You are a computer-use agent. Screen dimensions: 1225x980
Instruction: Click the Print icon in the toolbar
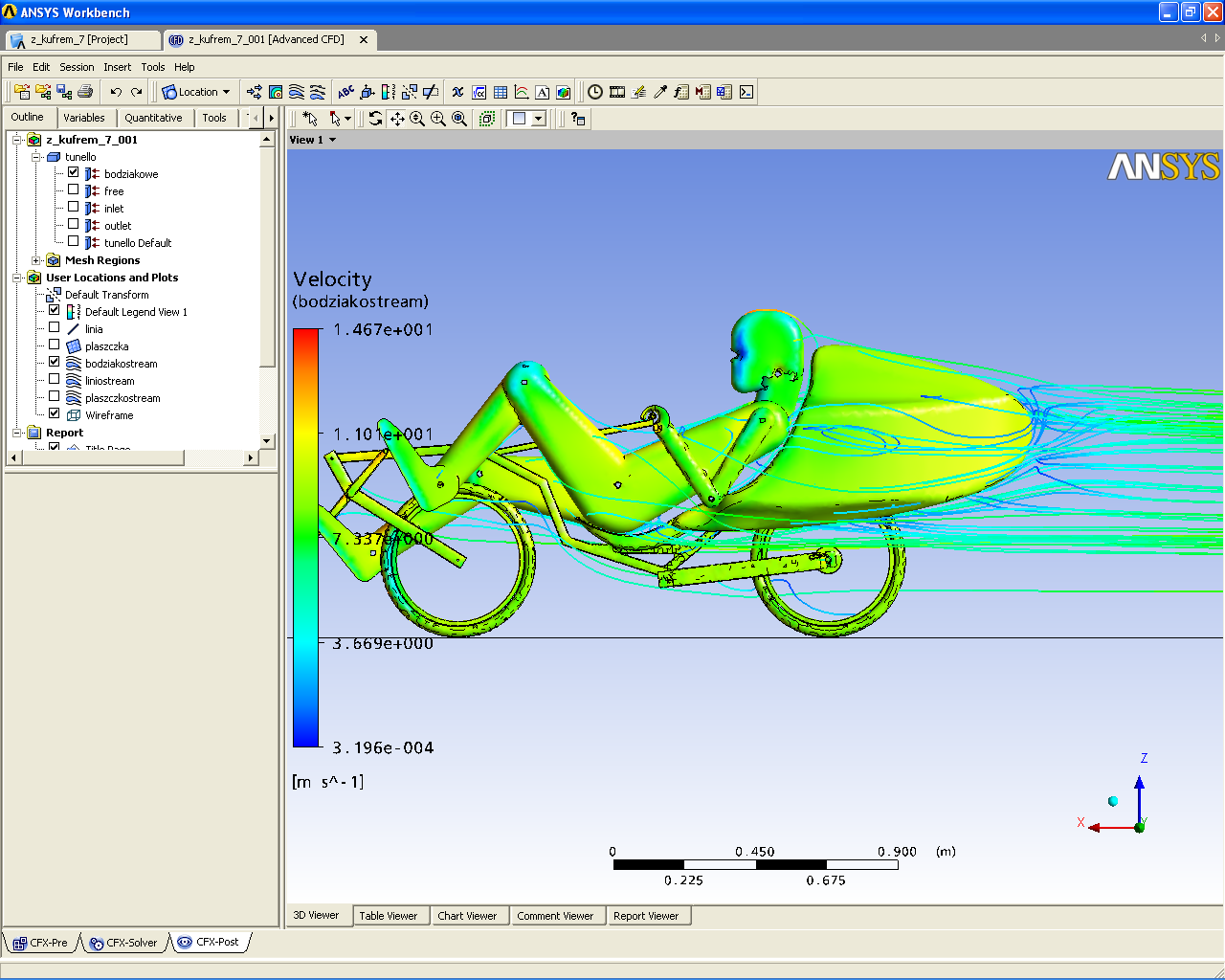tap(85, 92)
